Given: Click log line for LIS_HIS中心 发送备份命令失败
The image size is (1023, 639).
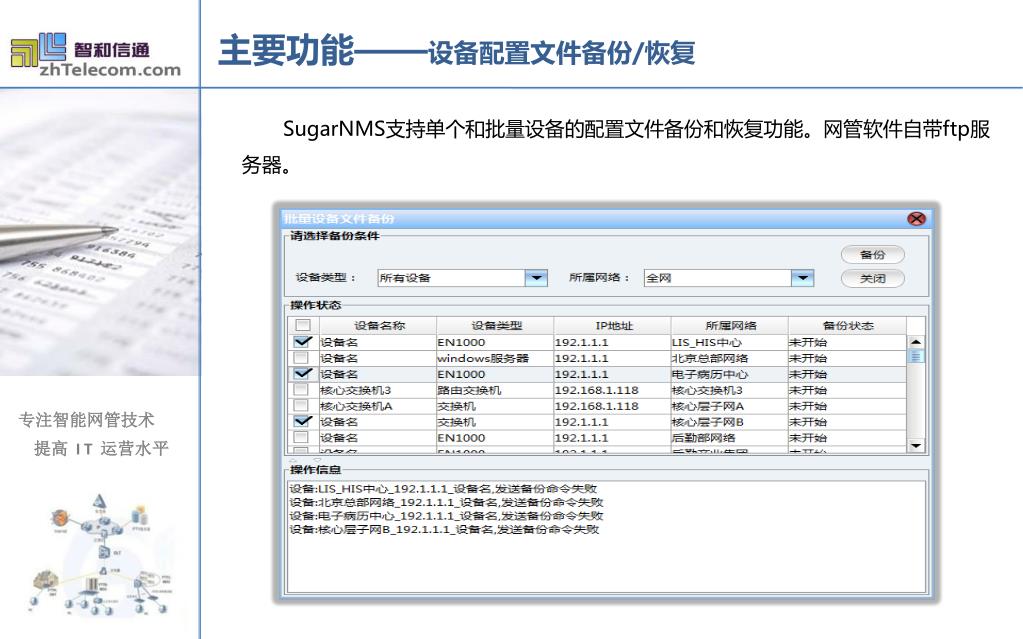Looking at the screenshot, I should point(443,489).
